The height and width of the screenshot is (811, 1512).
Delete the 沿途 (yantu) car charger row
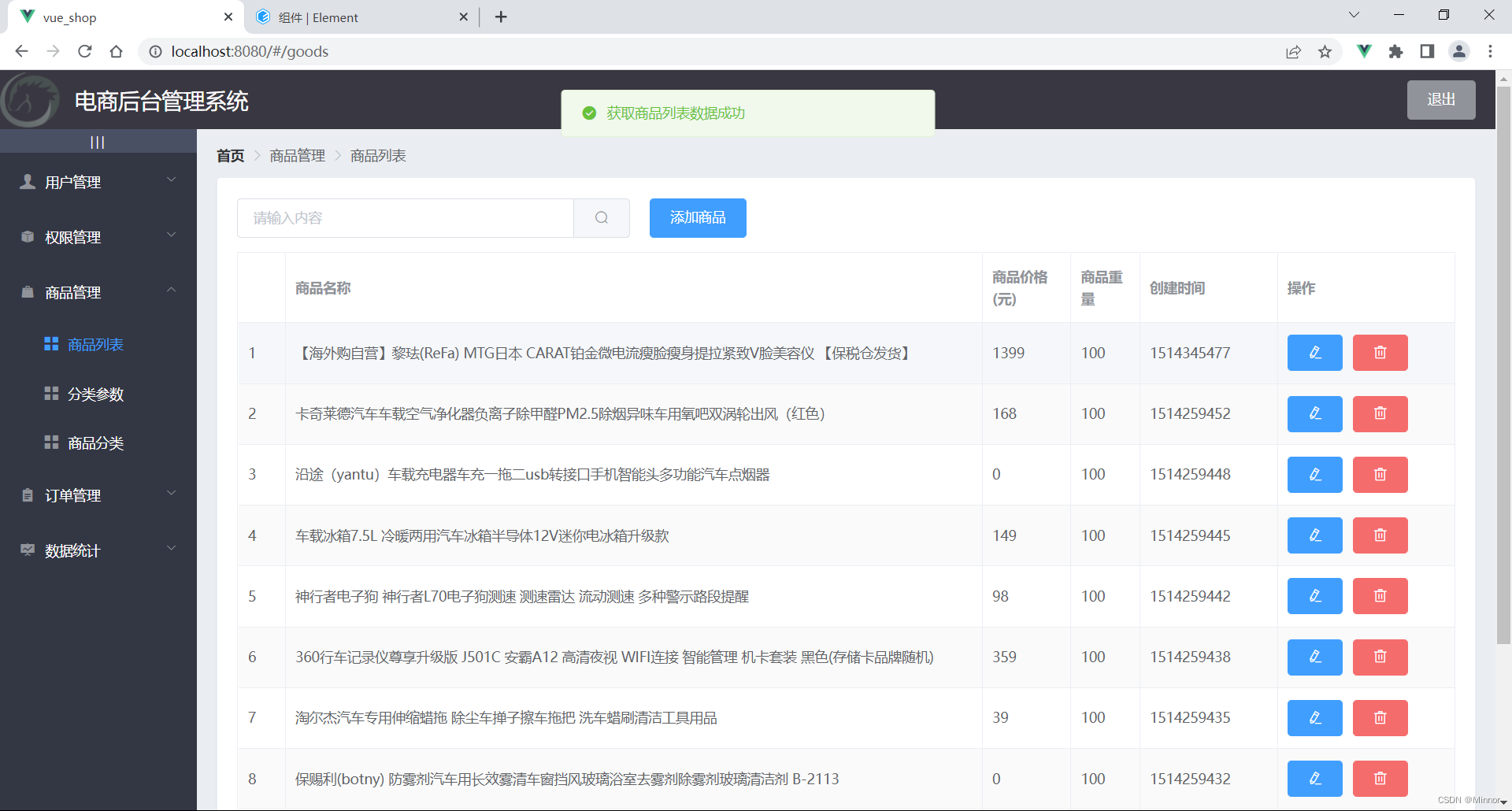tap(1380, 475)
